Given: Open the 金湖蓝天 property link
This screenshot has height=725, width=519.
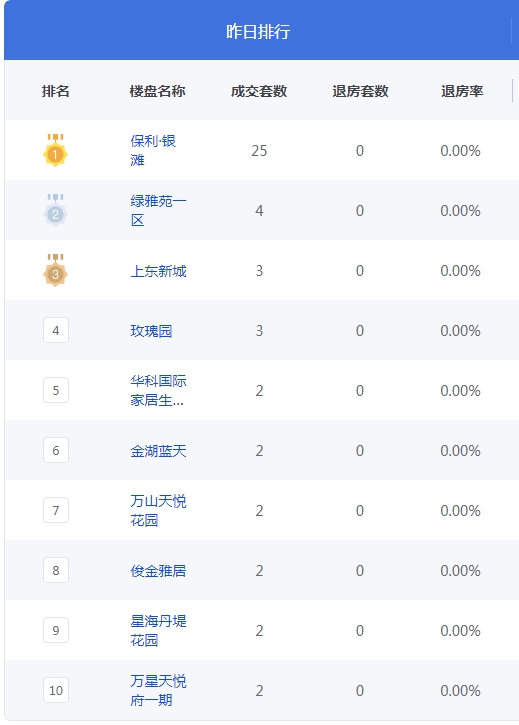Looking at the screenshot, I should [x=158, y=451].
